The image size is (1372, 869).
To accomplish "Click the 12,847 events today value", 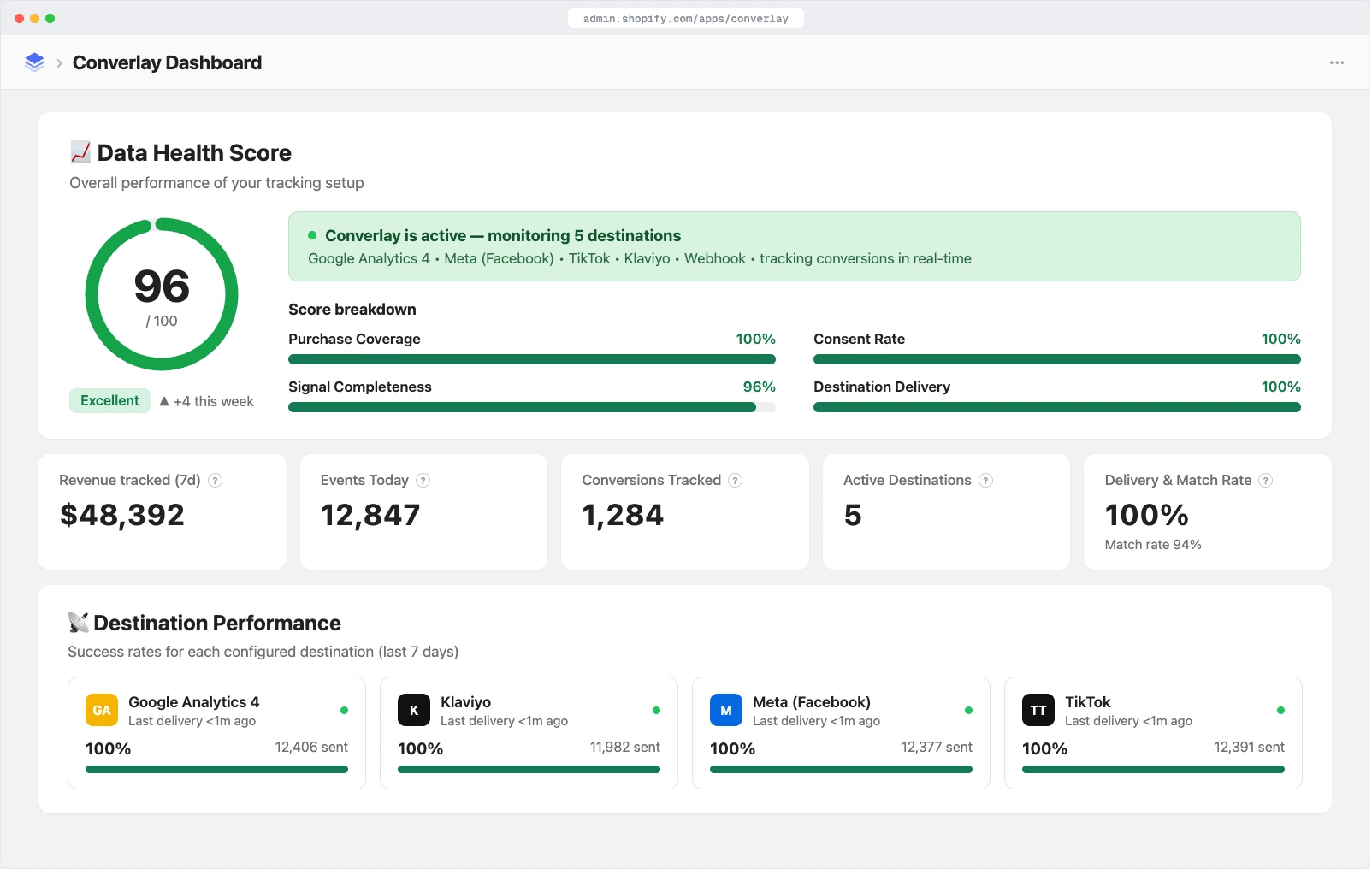I will pos(370,515).
